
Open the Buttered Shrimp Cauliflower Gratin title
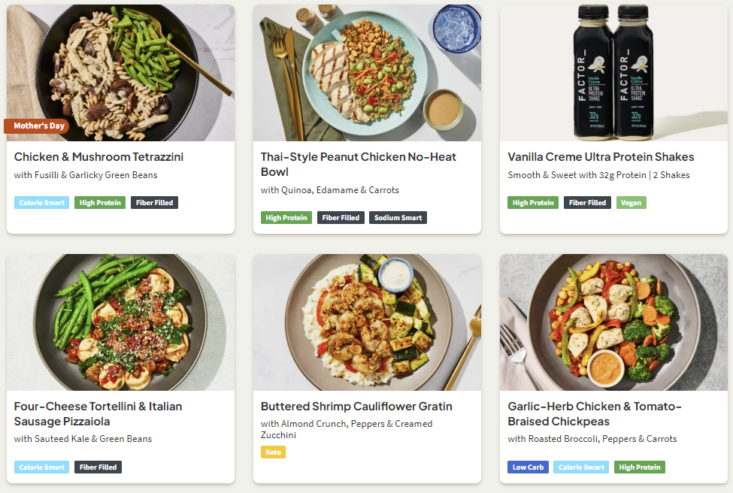357,407
